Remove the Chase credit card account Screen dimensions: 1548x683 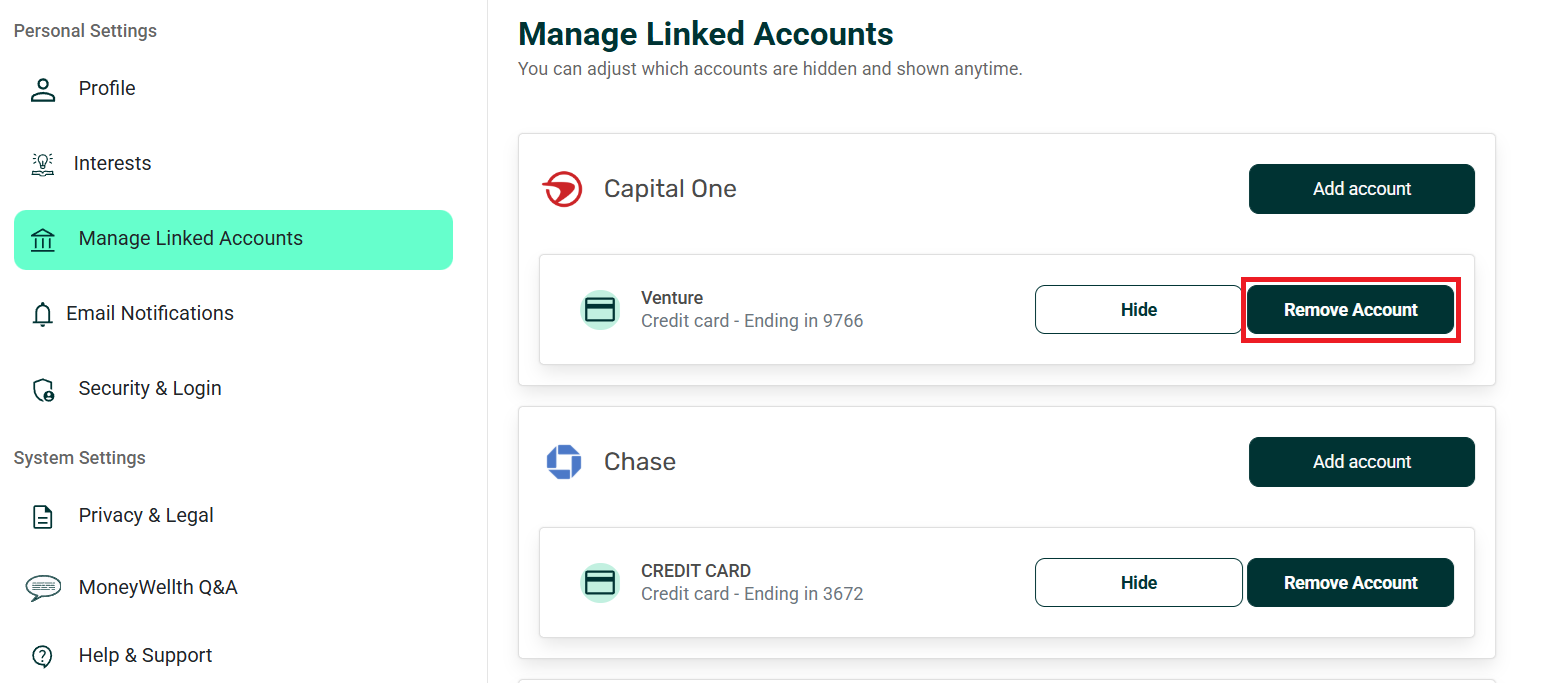pos(1350,583)
